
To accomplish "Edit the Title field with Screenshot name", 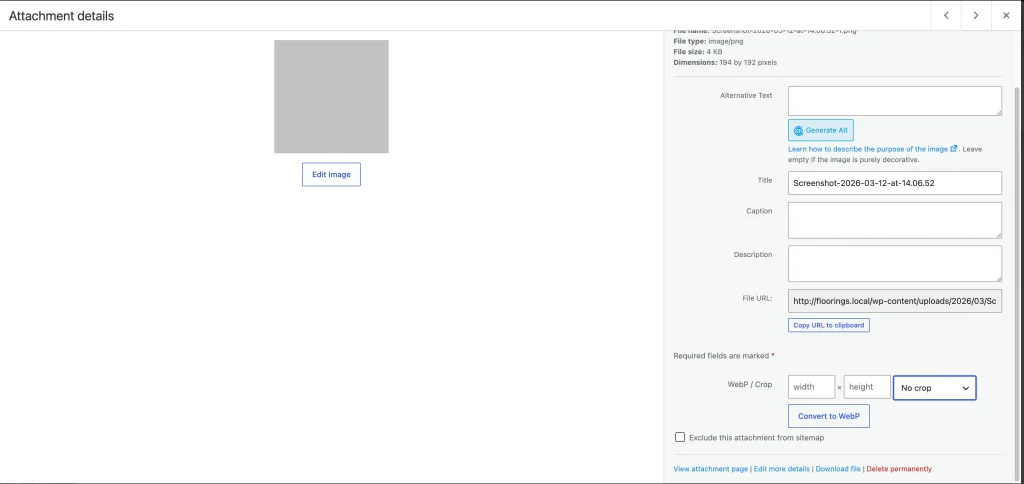I will click(x=895, y=183).
